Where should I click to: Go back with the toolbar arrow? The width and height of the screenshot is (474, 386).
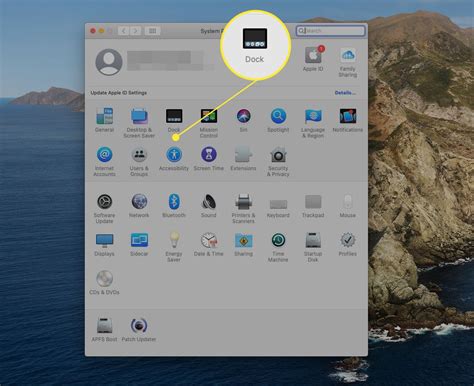[x=124, y=31]
